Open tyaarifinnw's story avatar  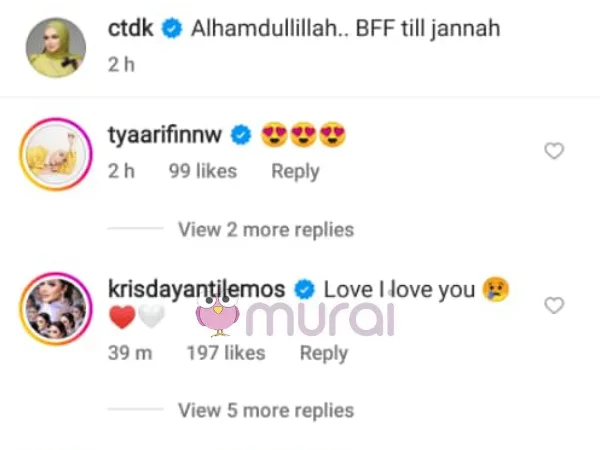click(x=56, y=154)
